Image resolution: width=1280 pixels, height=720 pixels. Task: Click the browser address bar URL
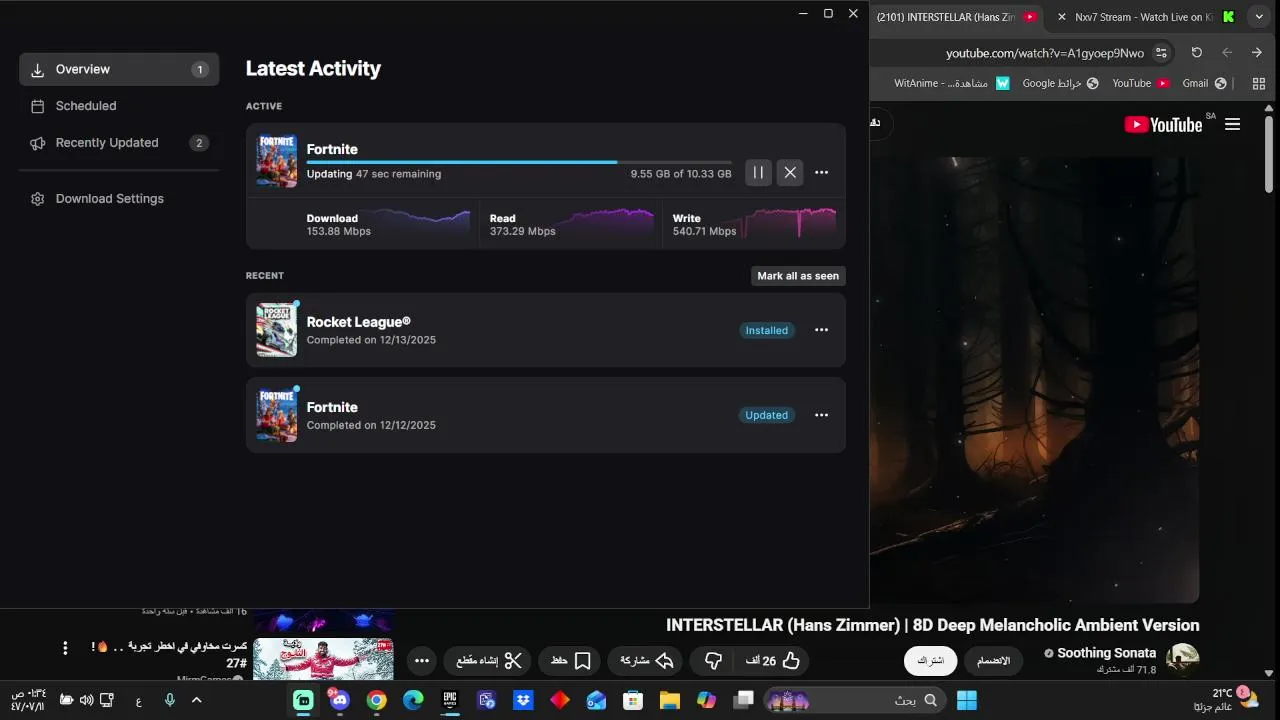coord(1045,53)
